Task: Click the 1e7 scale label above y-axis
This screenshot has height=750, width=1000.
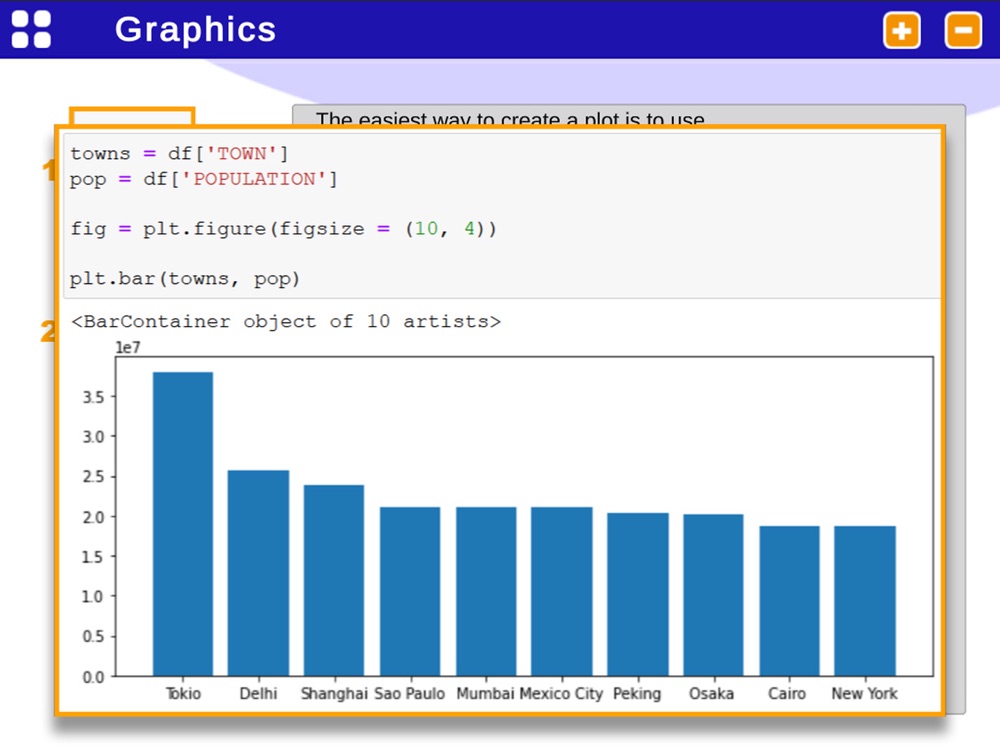Action: click(x=127, y=347)
